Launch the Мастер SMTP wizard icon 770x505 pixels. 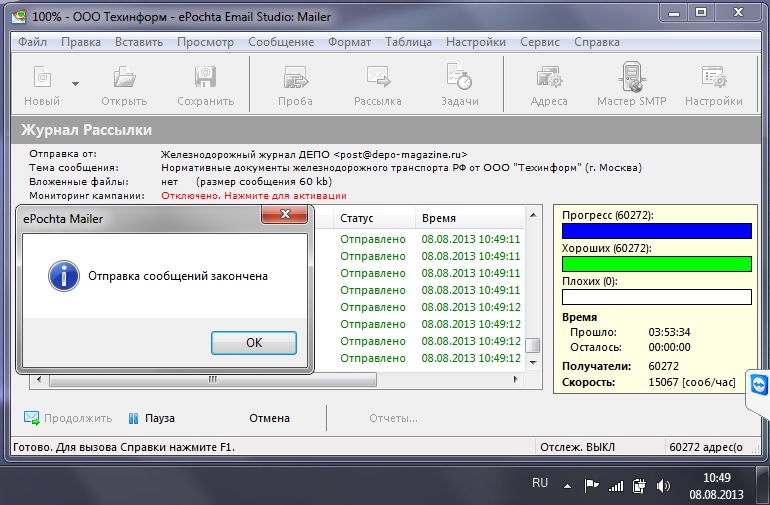click(632, 77)
